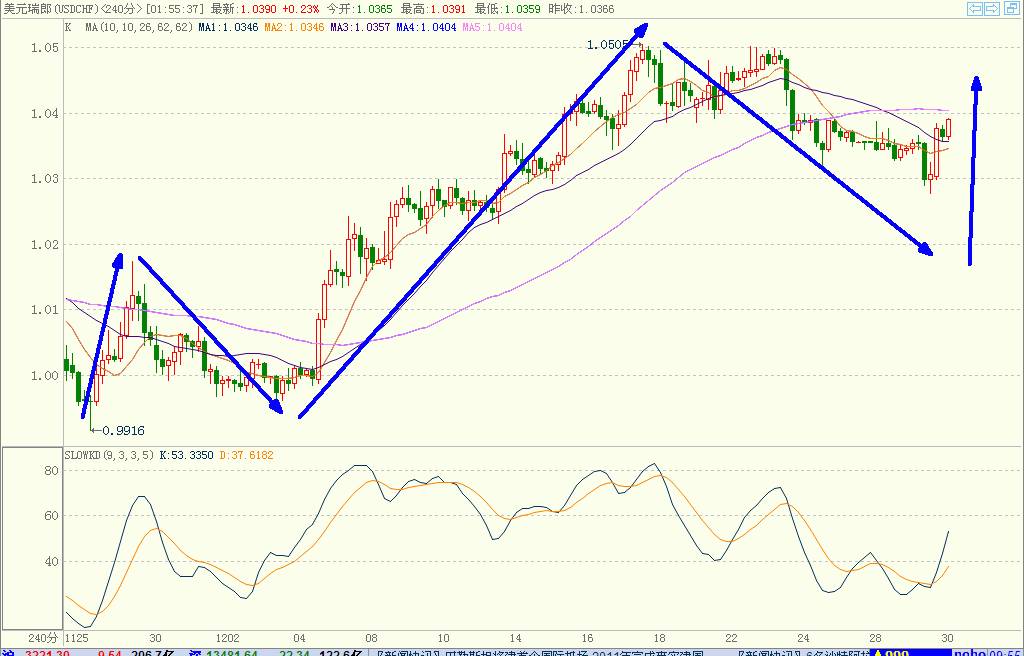Viewport: 1024px width, 656px height.
Task: Click the K:53.3350 indicator value
Action: pyautogui.click(x=186, y=455)
